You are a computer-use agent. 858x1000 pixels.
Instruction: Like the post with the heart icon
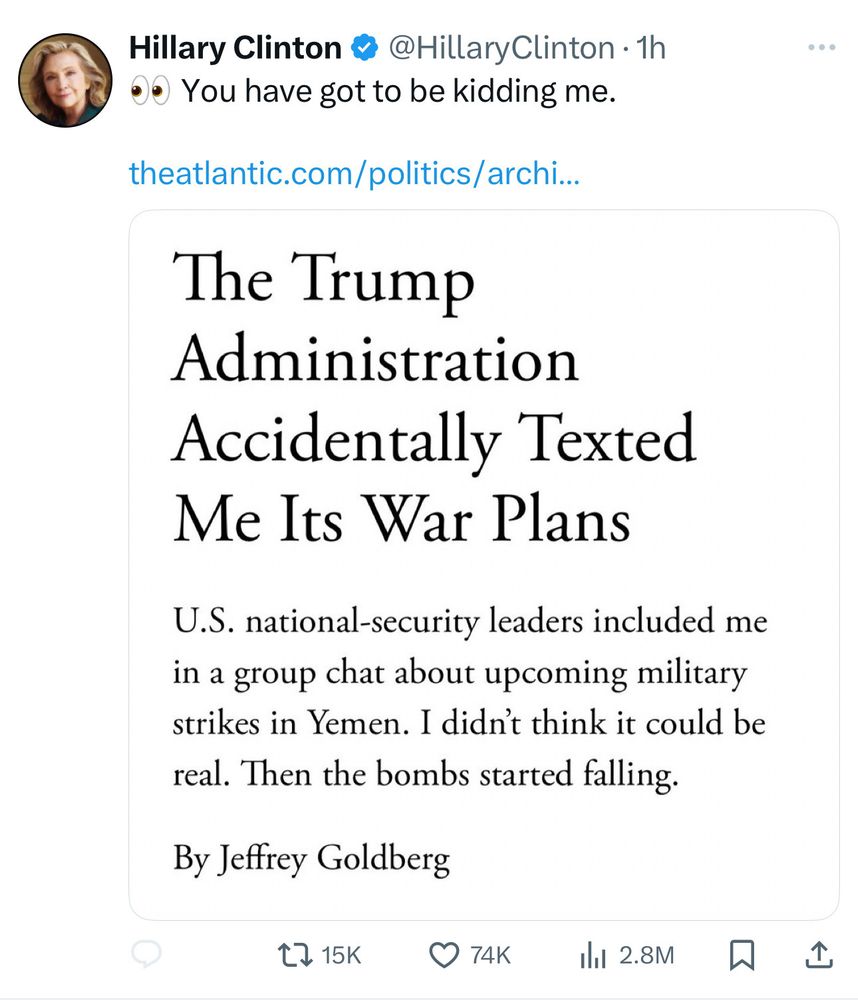(x=442, y=955)
